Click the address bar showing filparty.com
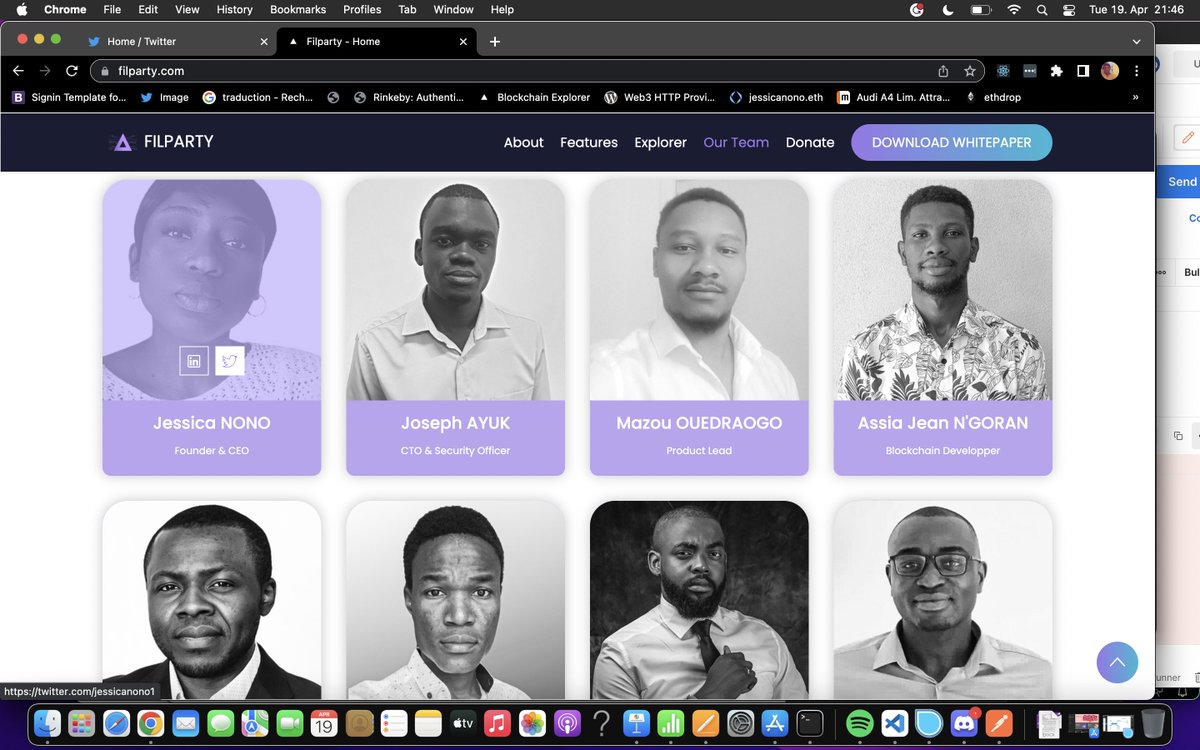The height and width of the screenshot is (750, 1200). click(x=535, y=71)
